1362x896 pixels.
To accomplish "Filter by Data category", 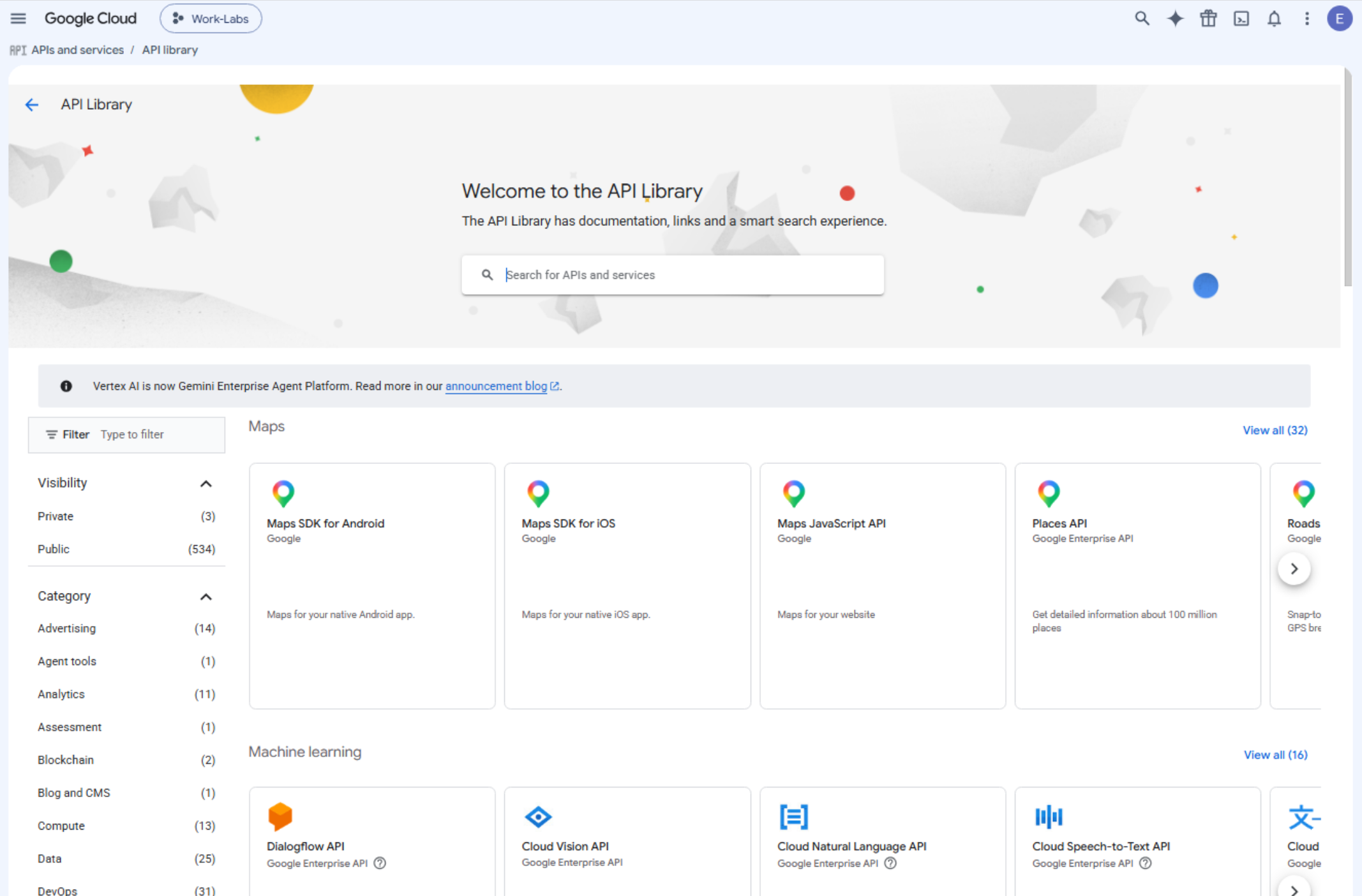I will point(126,859).
